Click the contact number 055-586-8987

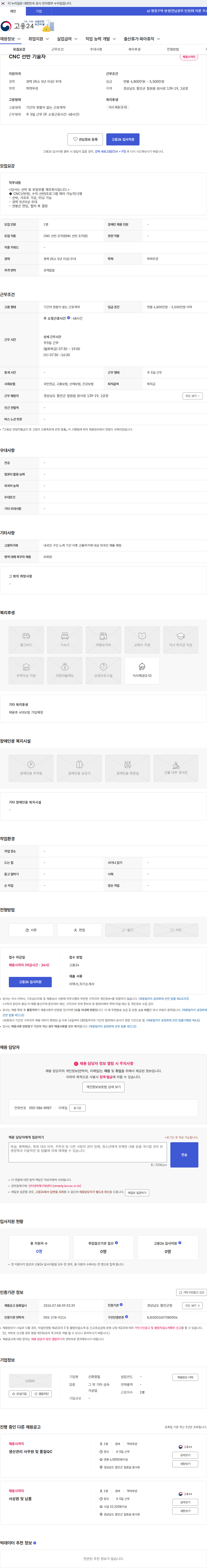pyautogui.click(x=40, y=1108)
